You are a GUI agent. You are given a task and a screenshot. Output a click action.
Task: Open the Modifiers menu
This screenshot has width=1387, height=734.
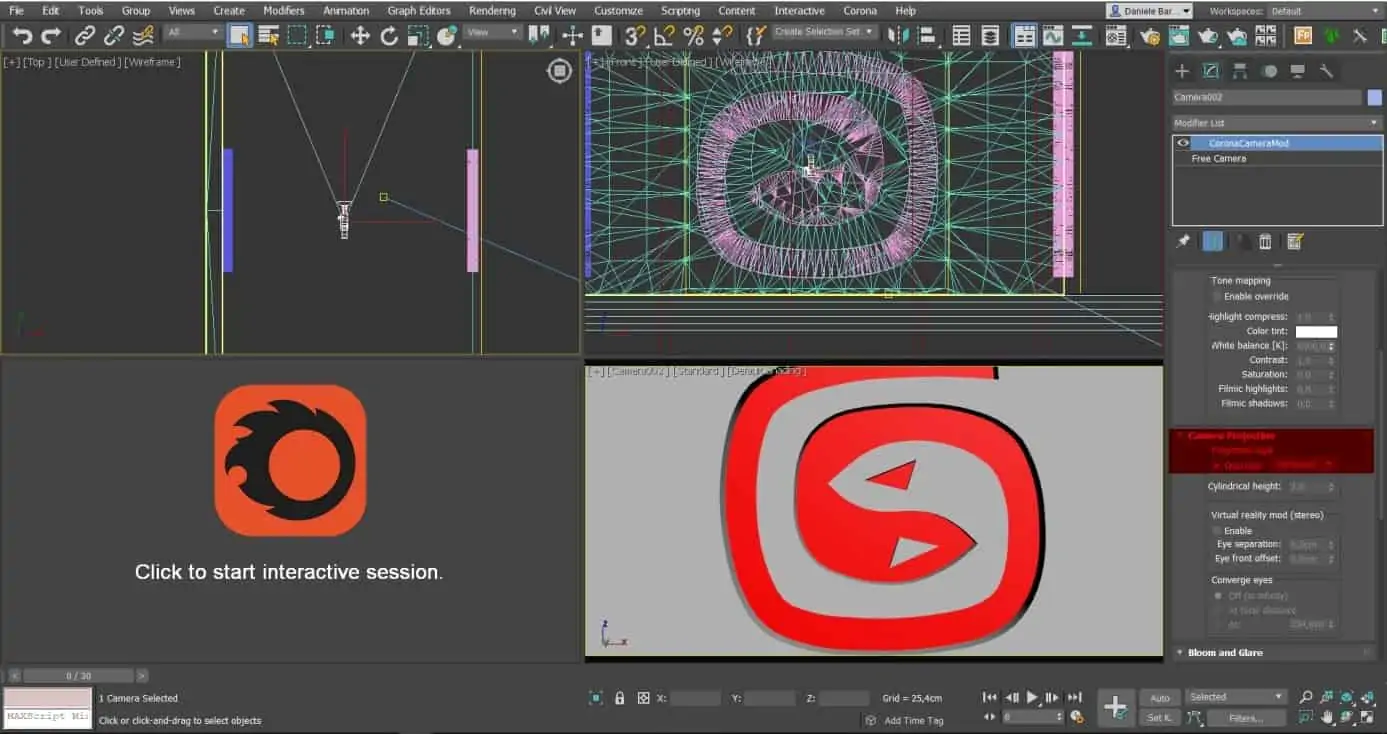tap(284, 11)
